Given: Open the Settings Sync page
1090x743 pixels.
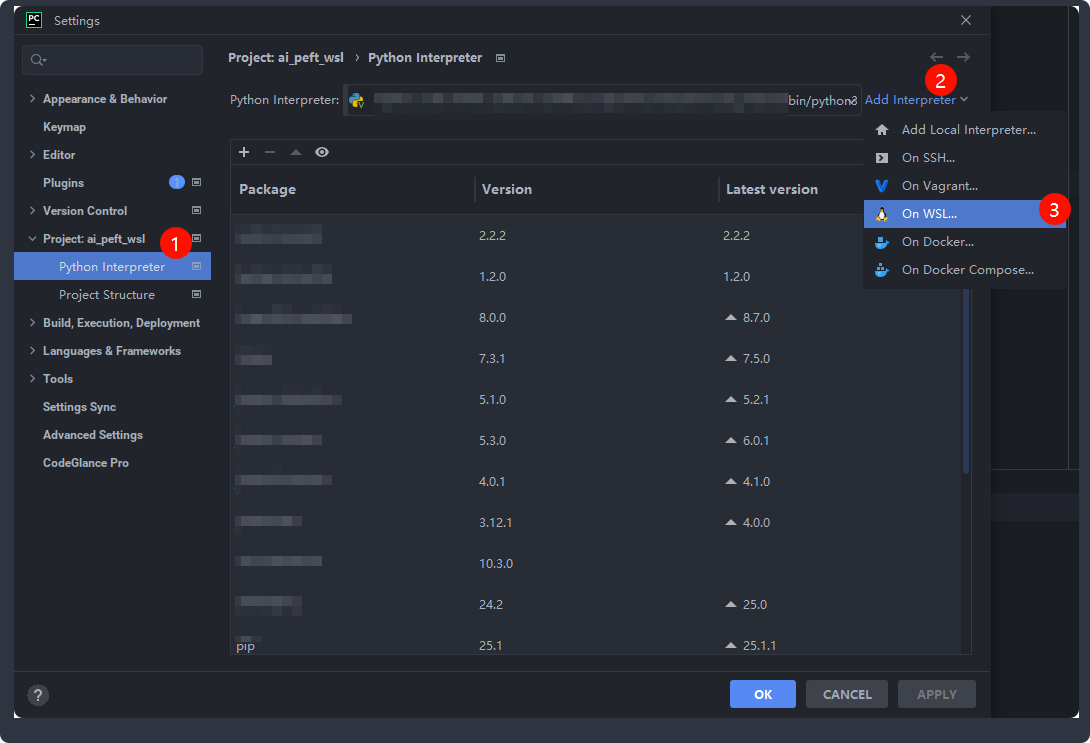Looking at the screenshot, I should (79, 407).
